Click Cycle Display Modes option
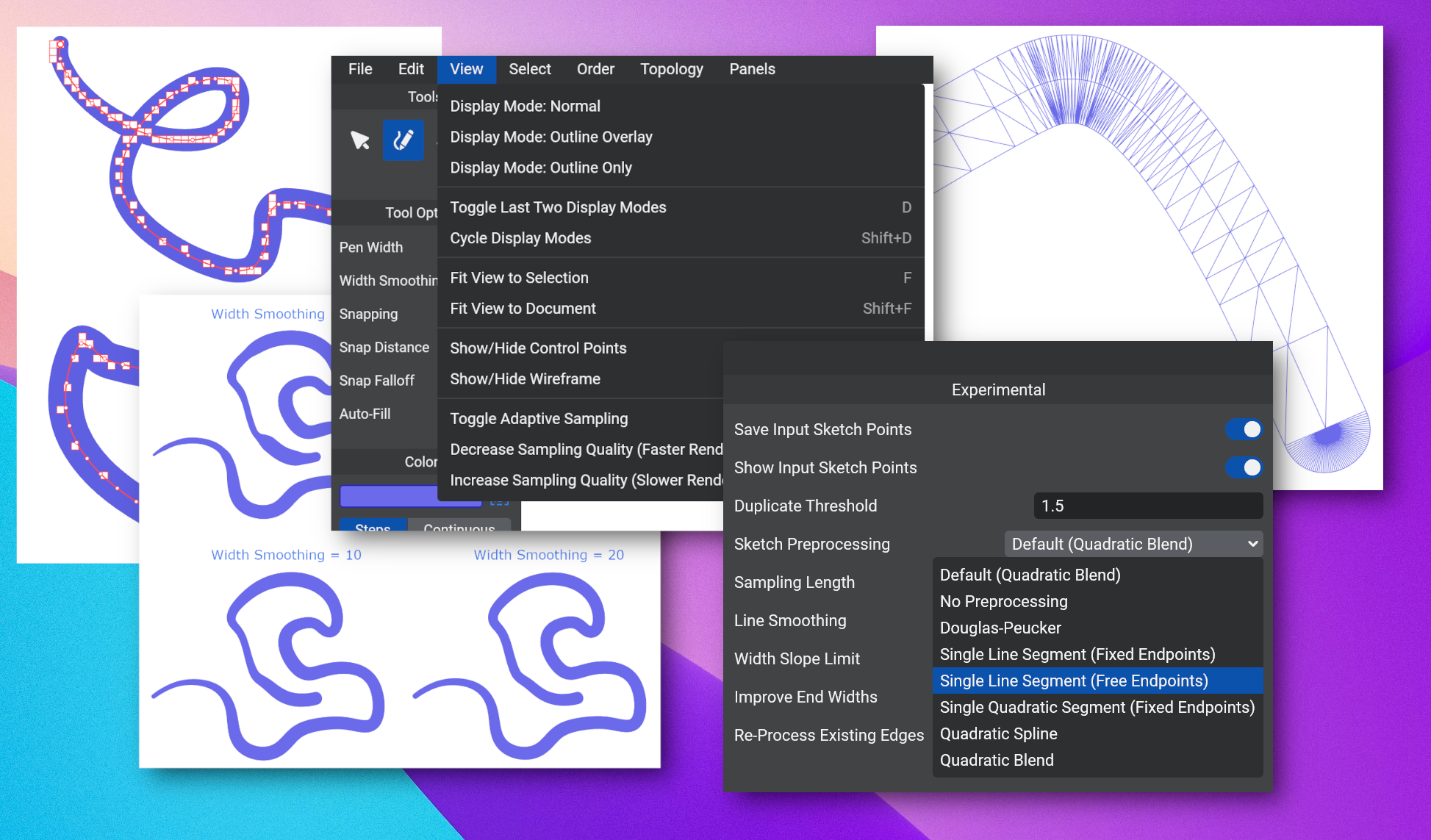The height and width of the screenshot is (840, 1431). point(521,237)
